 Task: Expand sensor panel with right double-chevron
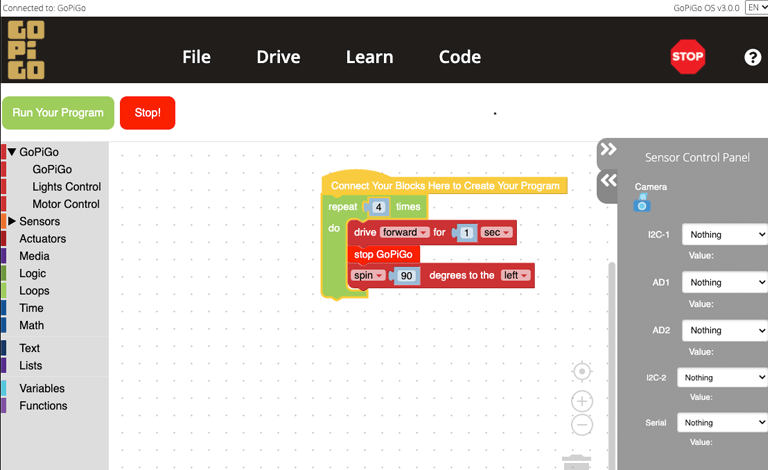(608, 149)
